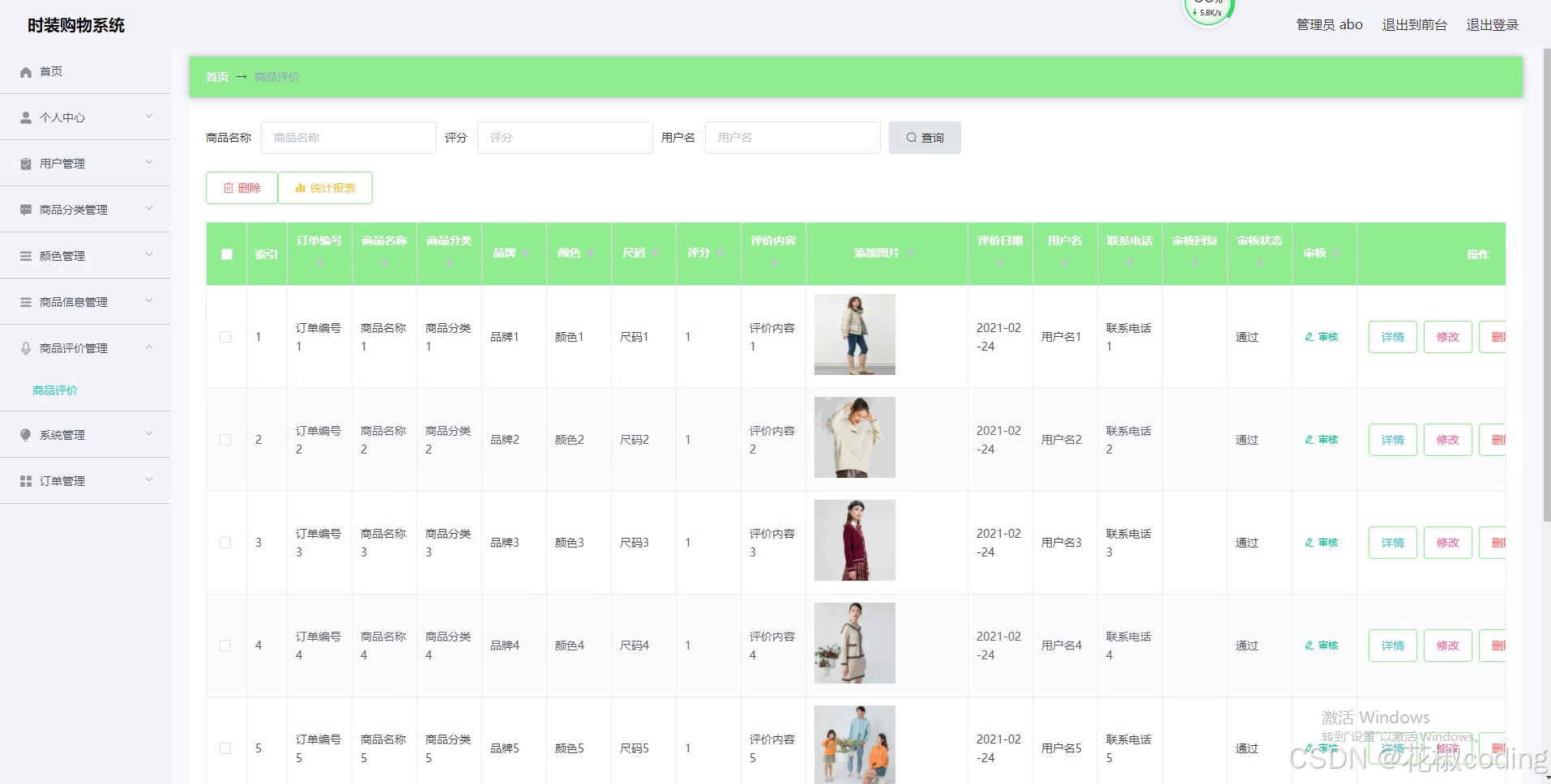This screenshot has width=1551, height=784.
Task: Sort by 品牌 column sort icon
Action: (525, 253)
